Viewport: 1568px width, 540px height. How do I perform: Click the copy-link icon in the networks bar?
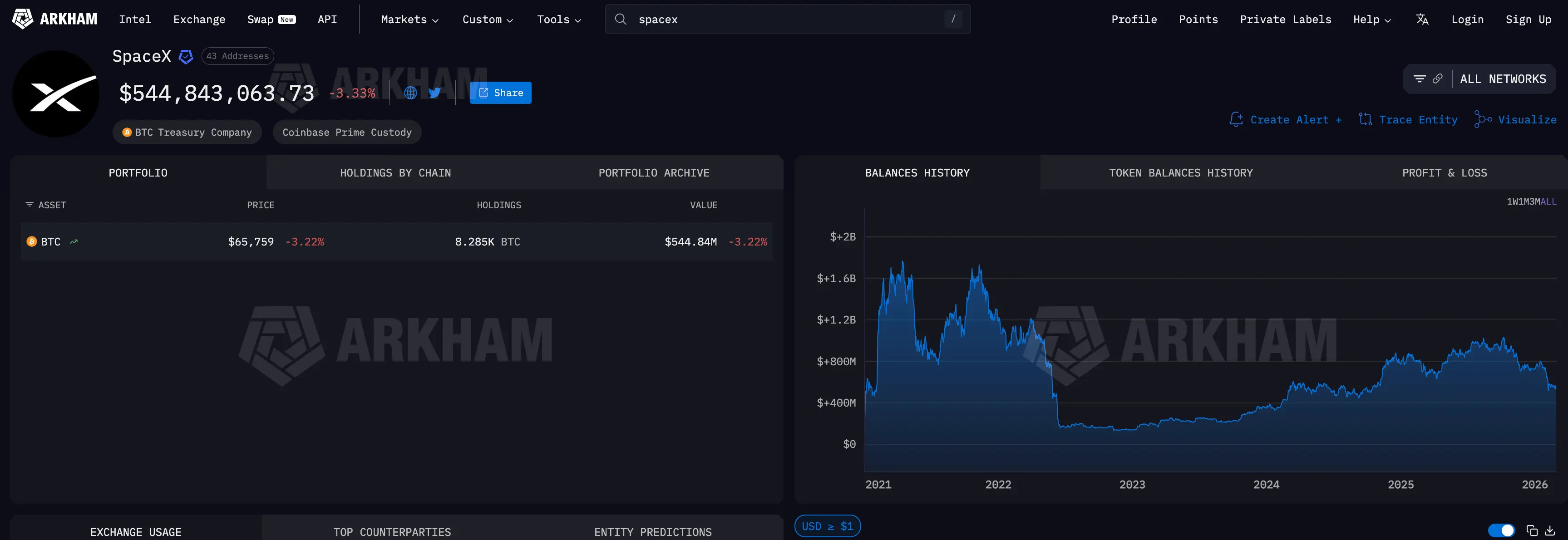pyautogui.click(x=1438, y=79)
